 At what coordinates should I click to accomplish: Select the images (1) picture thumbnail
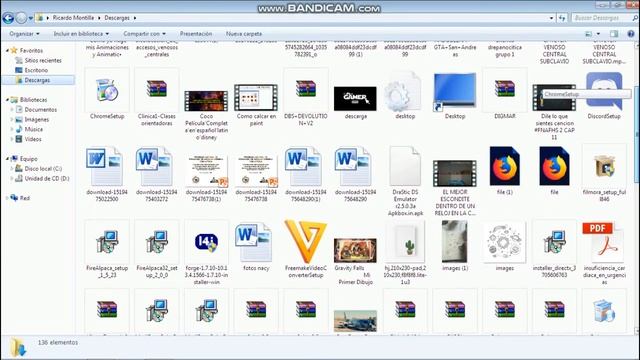coord(455,242)
